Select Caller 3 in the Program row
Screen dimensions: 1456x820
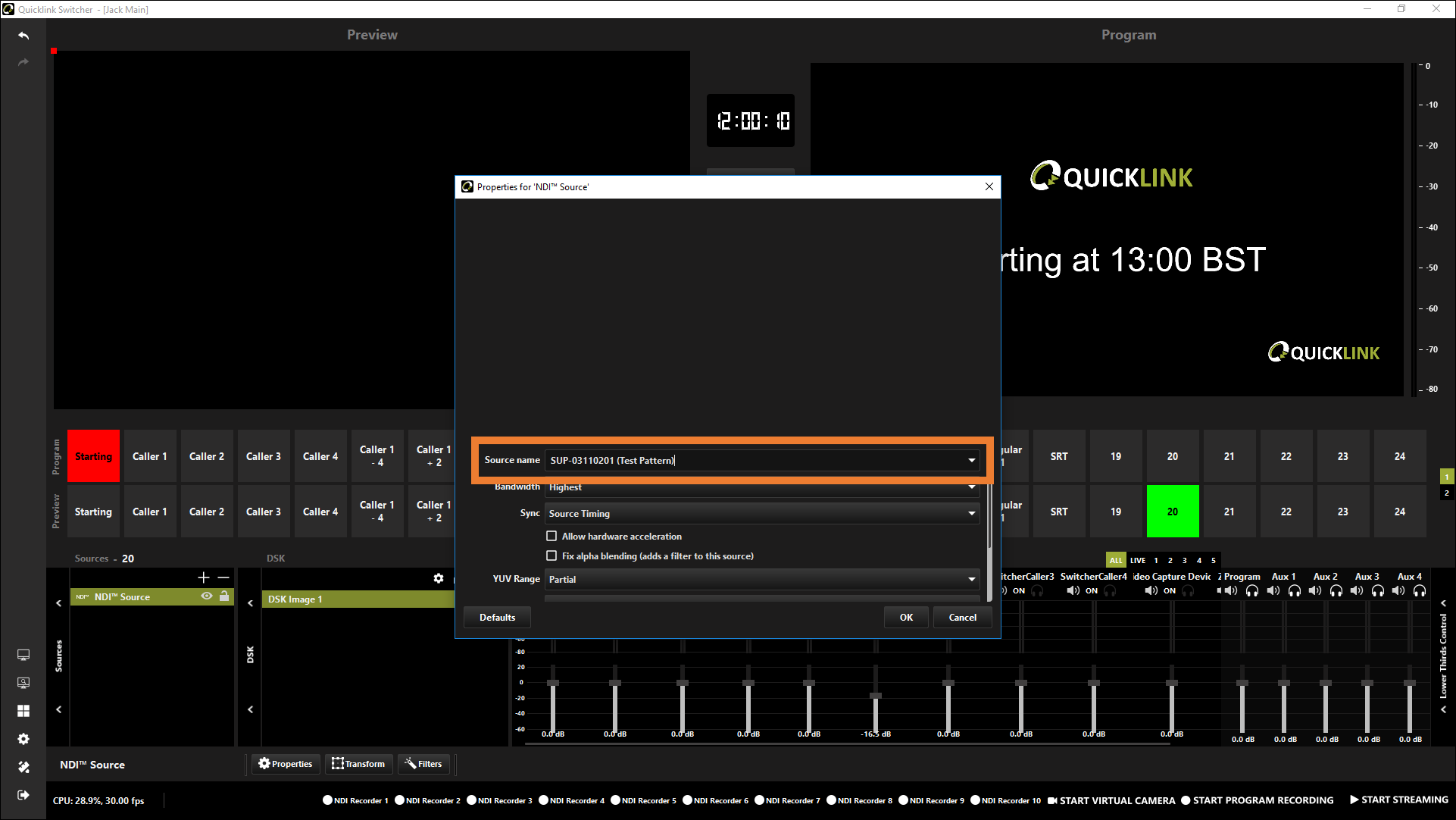pos(264,456)
